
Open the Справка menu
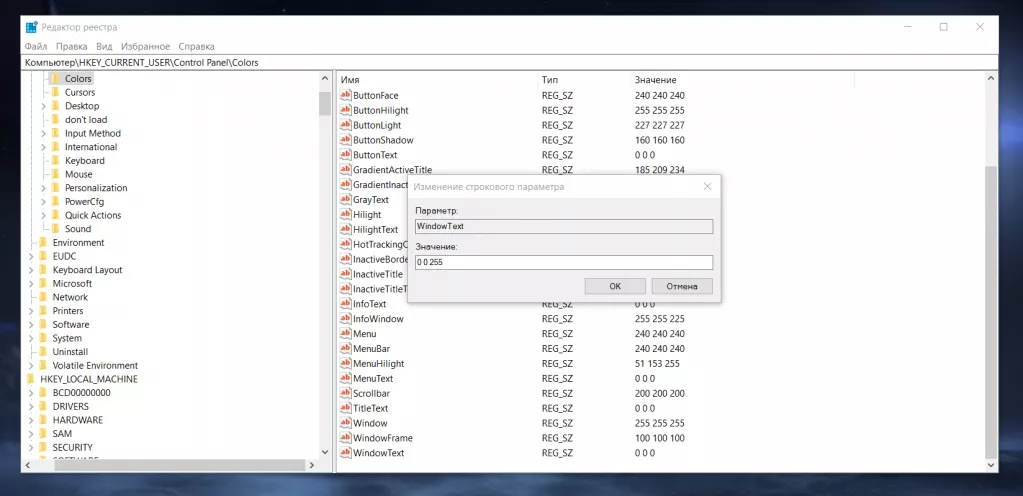(x=196, y=46)
